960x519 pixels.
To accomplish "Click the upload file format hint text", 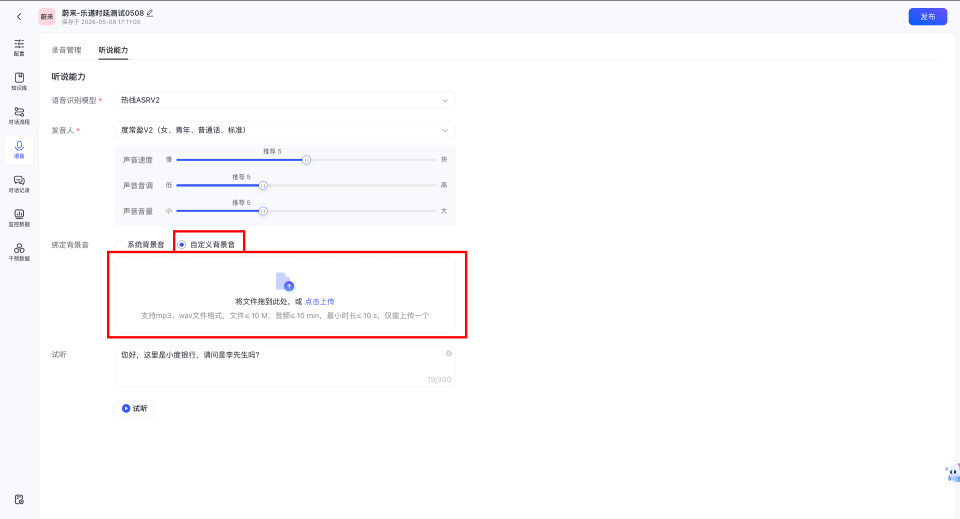I will pos(285,316).
